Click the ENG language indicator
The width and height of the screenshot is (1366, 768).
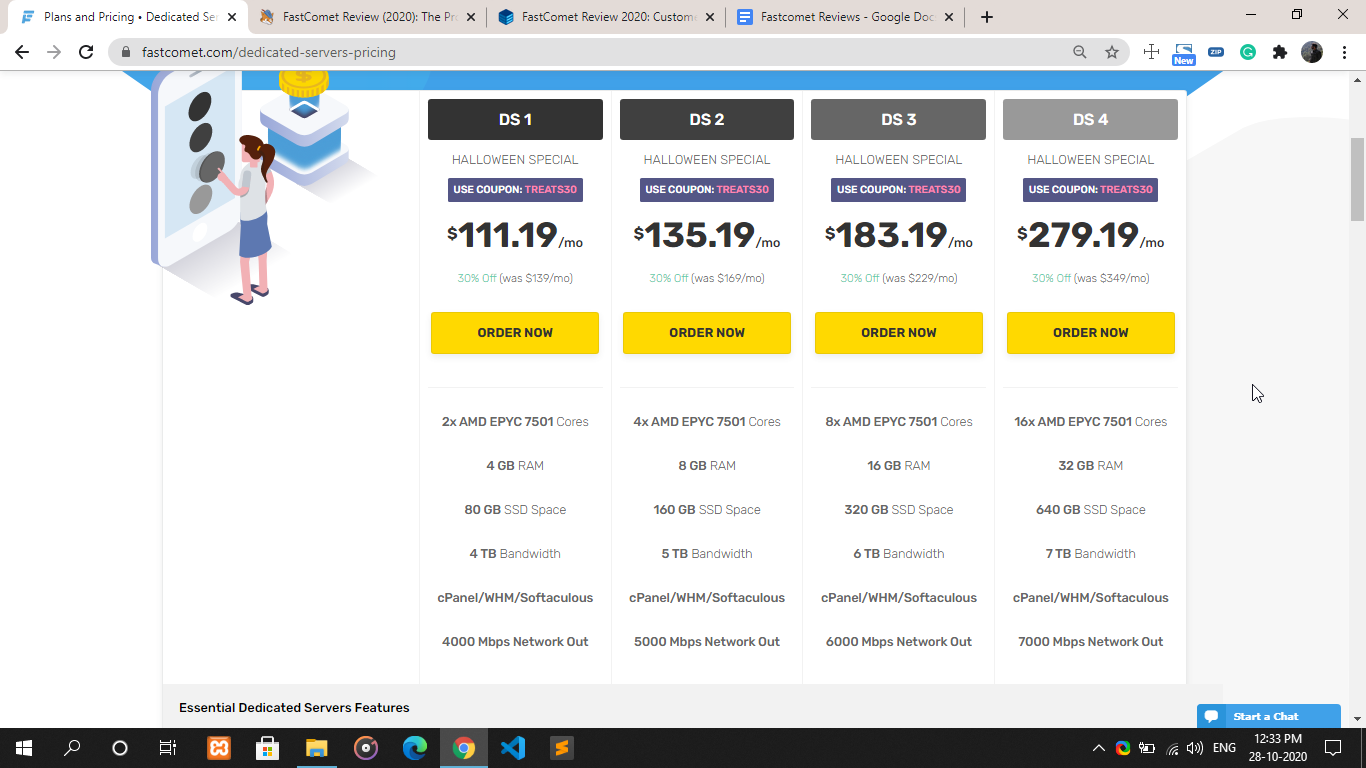coord(1224,748)
